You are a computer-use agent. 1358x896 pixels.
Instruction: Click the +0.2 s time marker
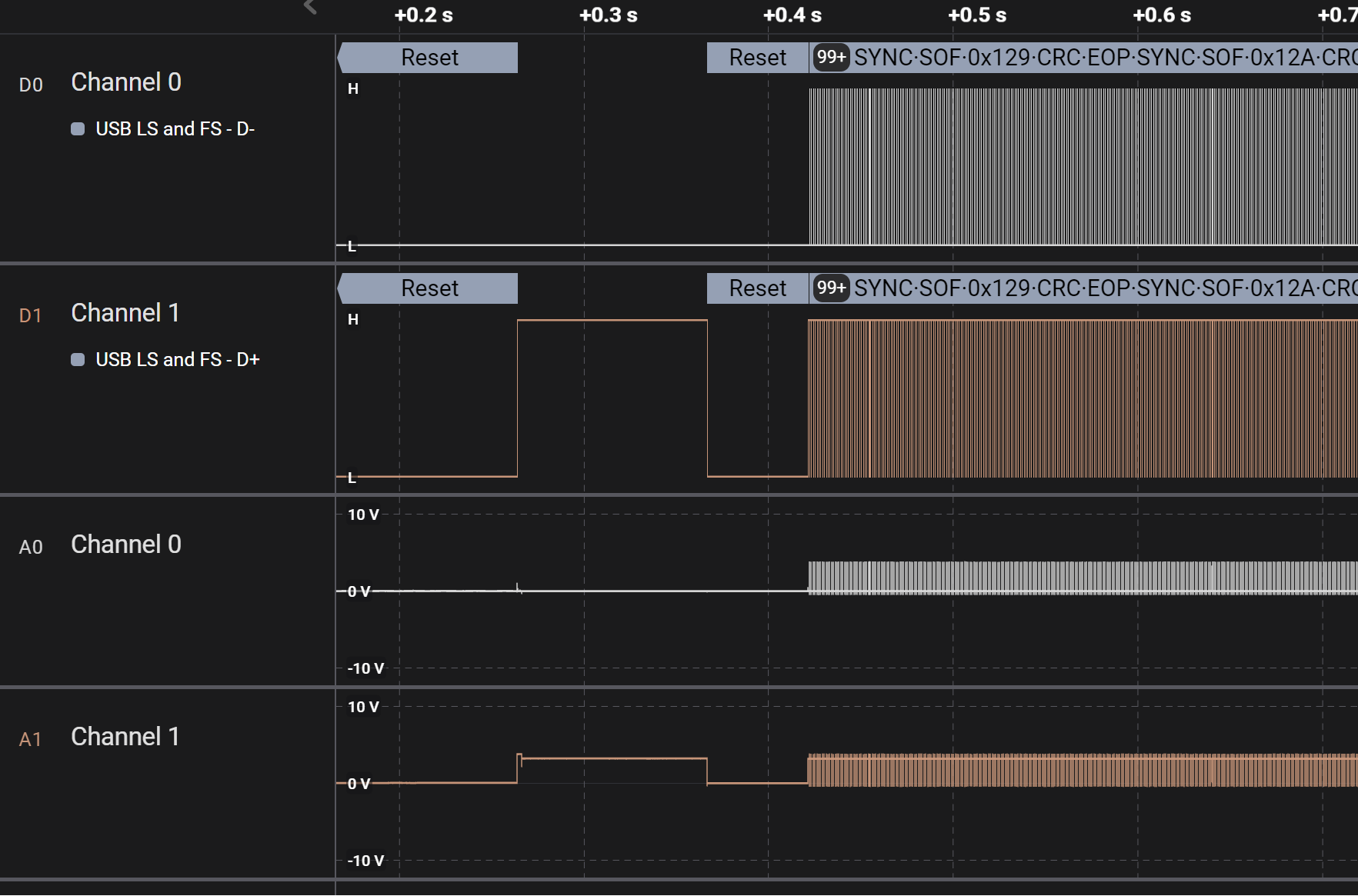[x=423, y=15]
